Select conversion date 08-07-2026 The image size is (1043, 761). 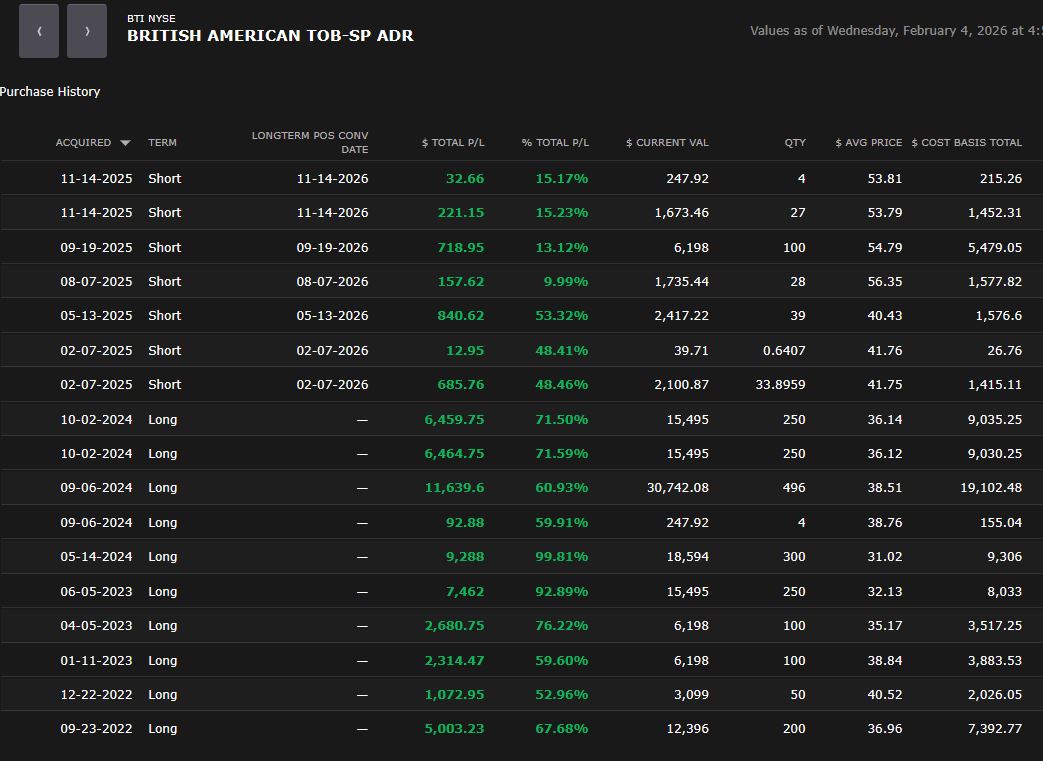point(333,281)
